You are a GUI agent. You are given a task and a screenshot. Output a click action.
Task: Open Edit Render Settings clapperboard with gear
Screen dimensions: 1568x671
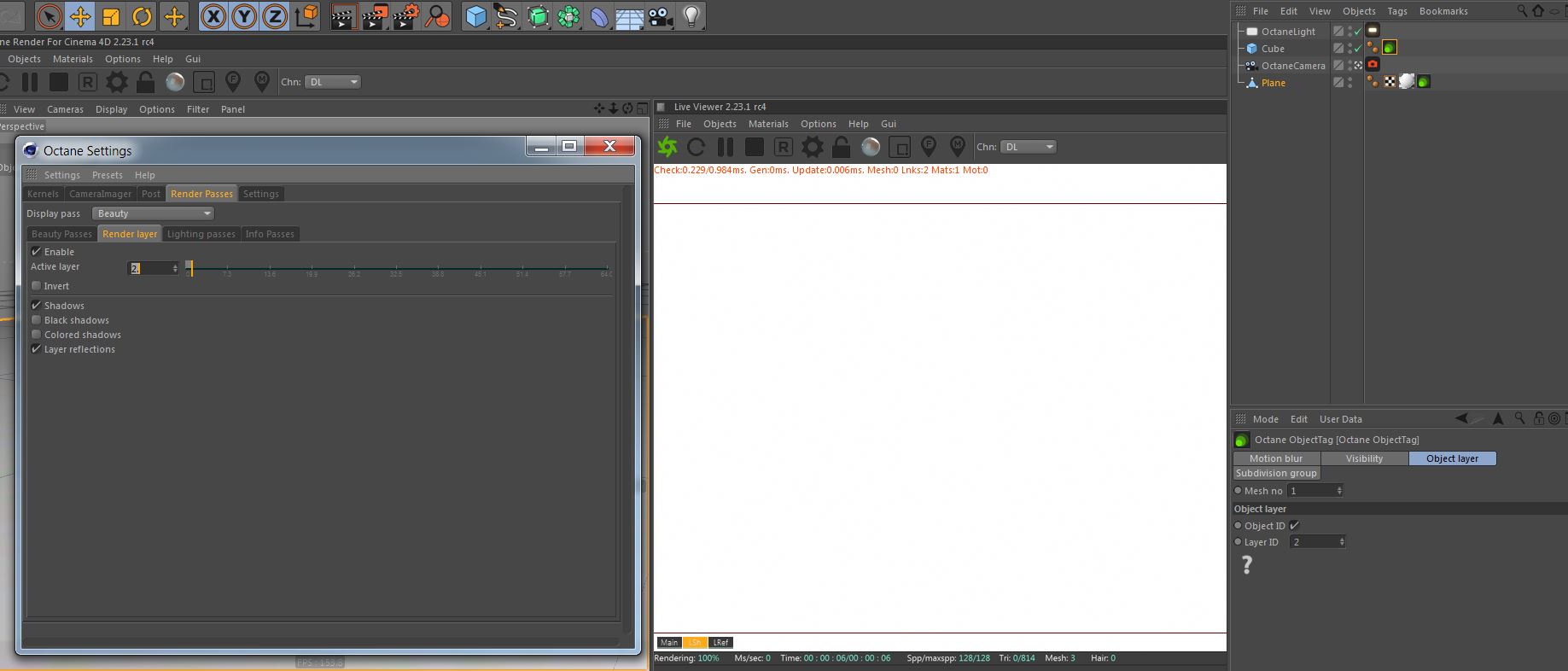pos(405,16)
